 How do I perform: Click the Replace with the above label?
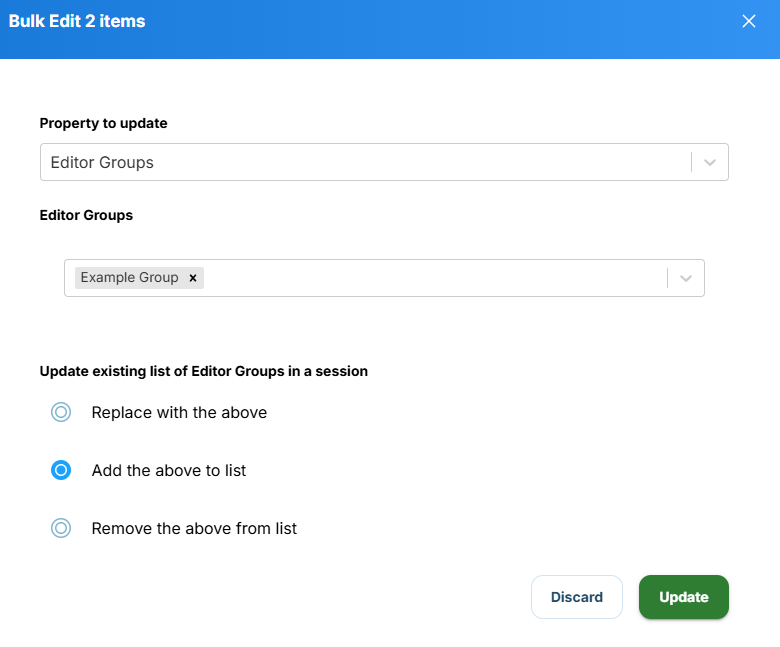coord(179,412)
